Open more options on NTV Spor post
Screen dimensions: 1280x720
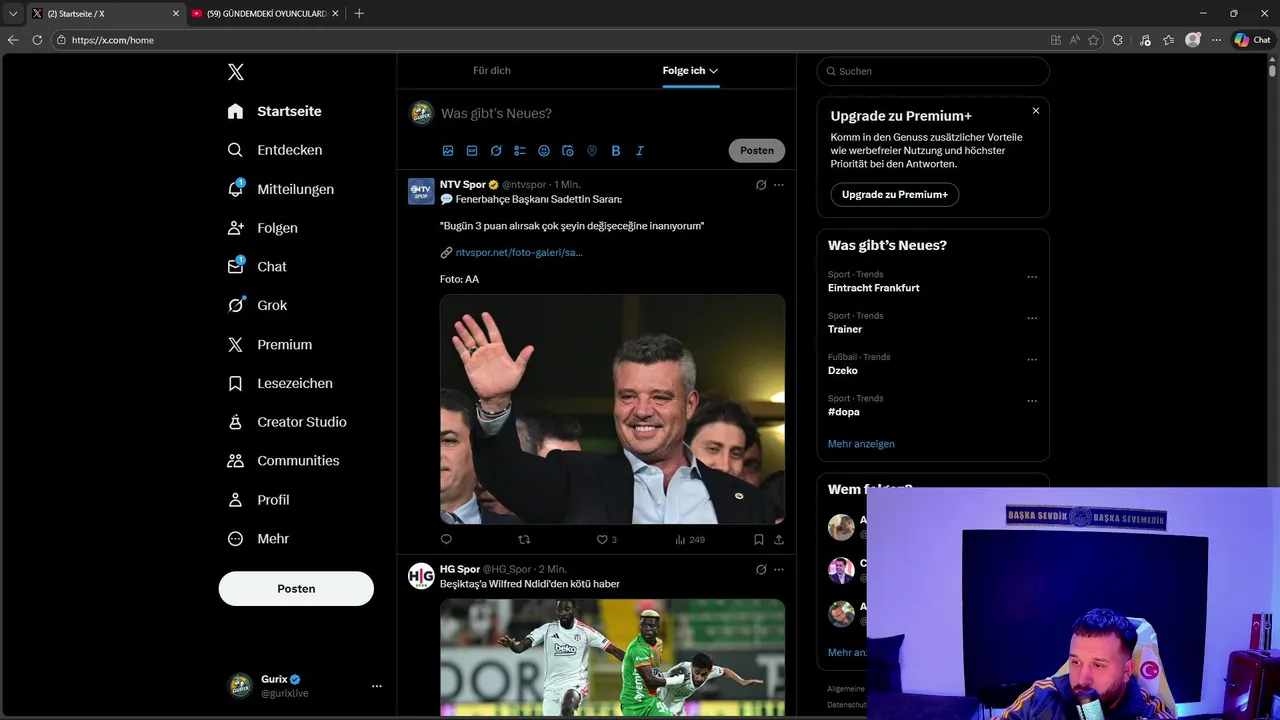coord(779,185)
